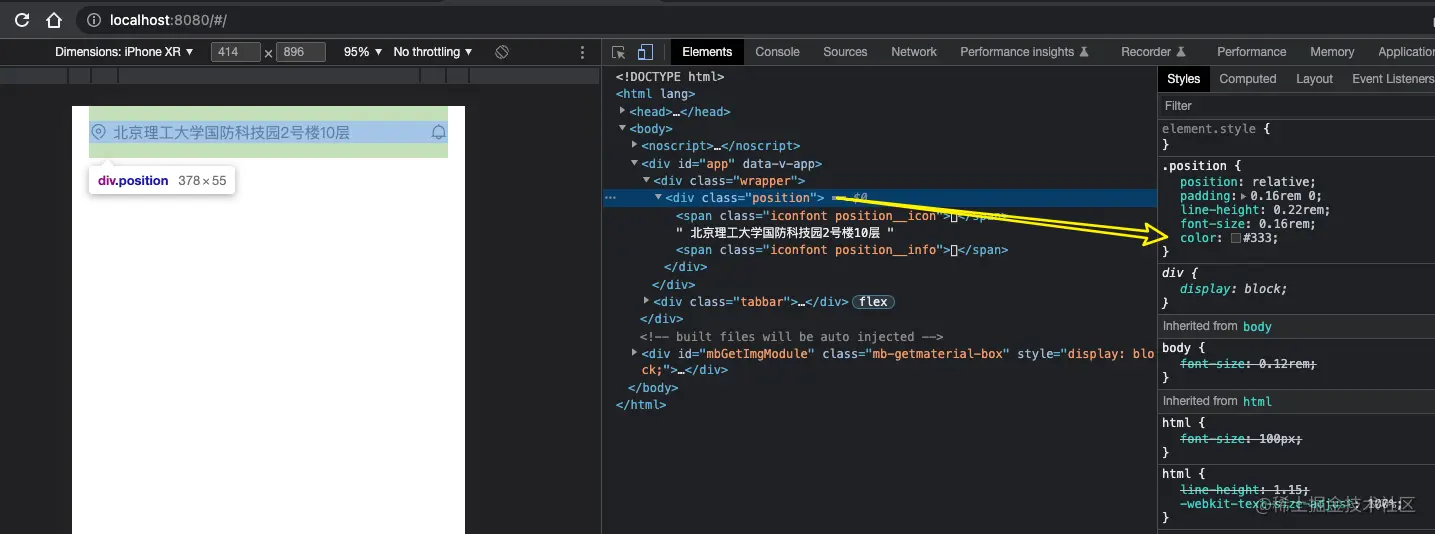Screen dimensions: 1435x534
Task: Click the #333 color swatch
Action: (1236, 238)
